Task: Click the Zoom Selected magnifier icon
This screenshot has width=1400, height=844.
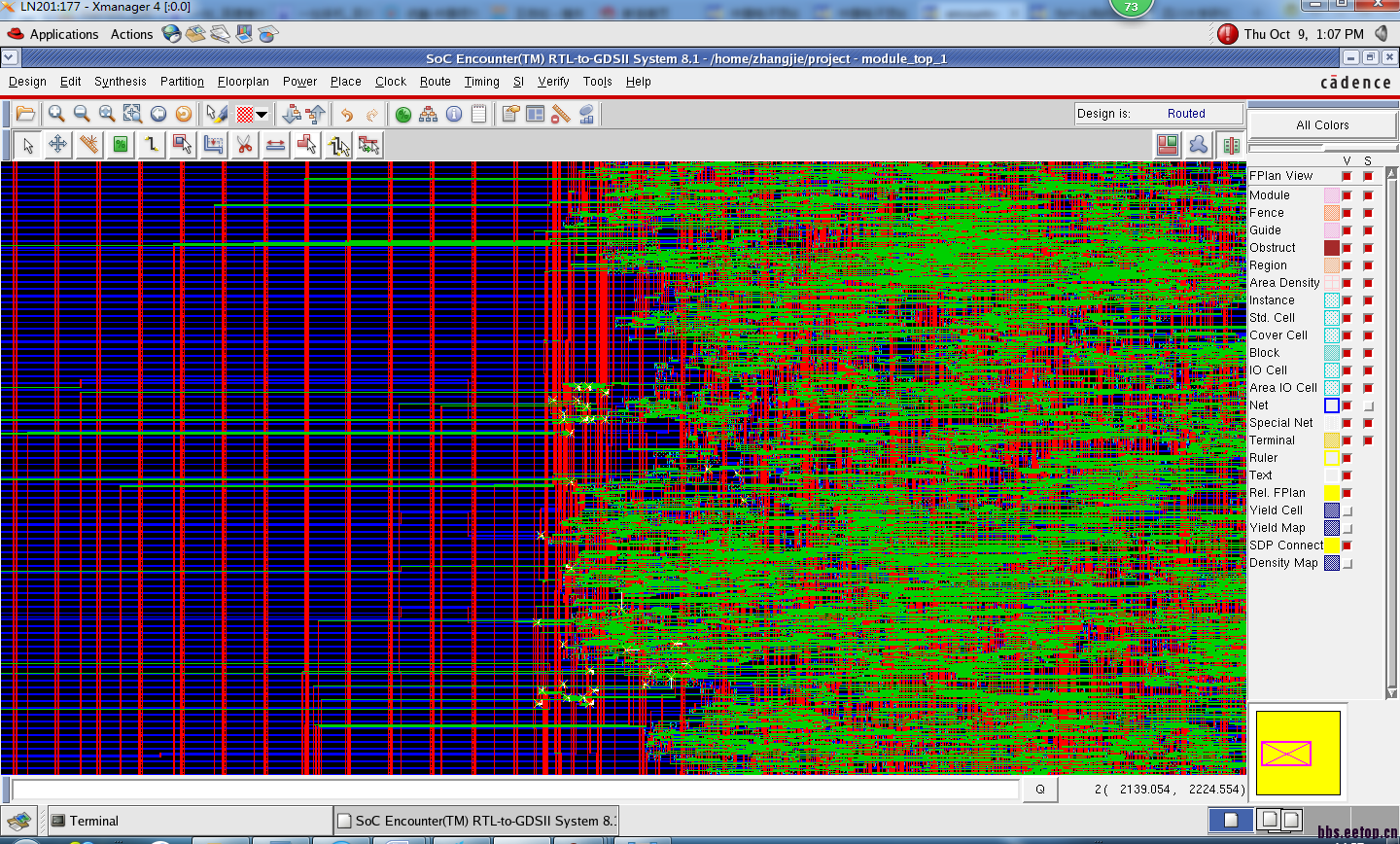Action: [107, 114]
